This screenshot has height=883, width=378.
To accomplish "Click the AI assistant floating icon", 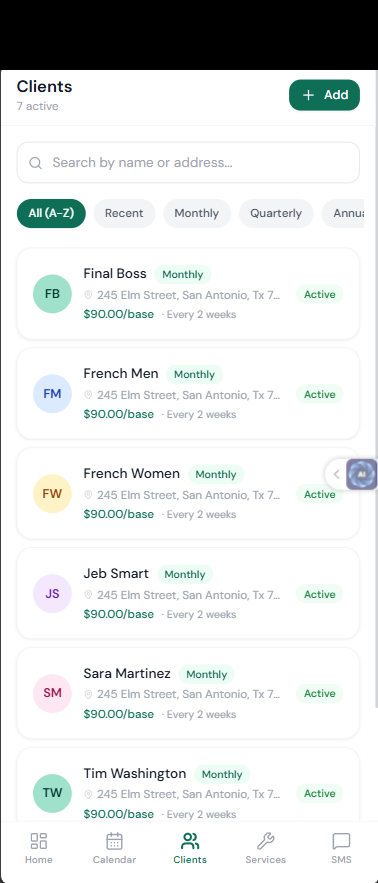I will click(x=361, y=474).
